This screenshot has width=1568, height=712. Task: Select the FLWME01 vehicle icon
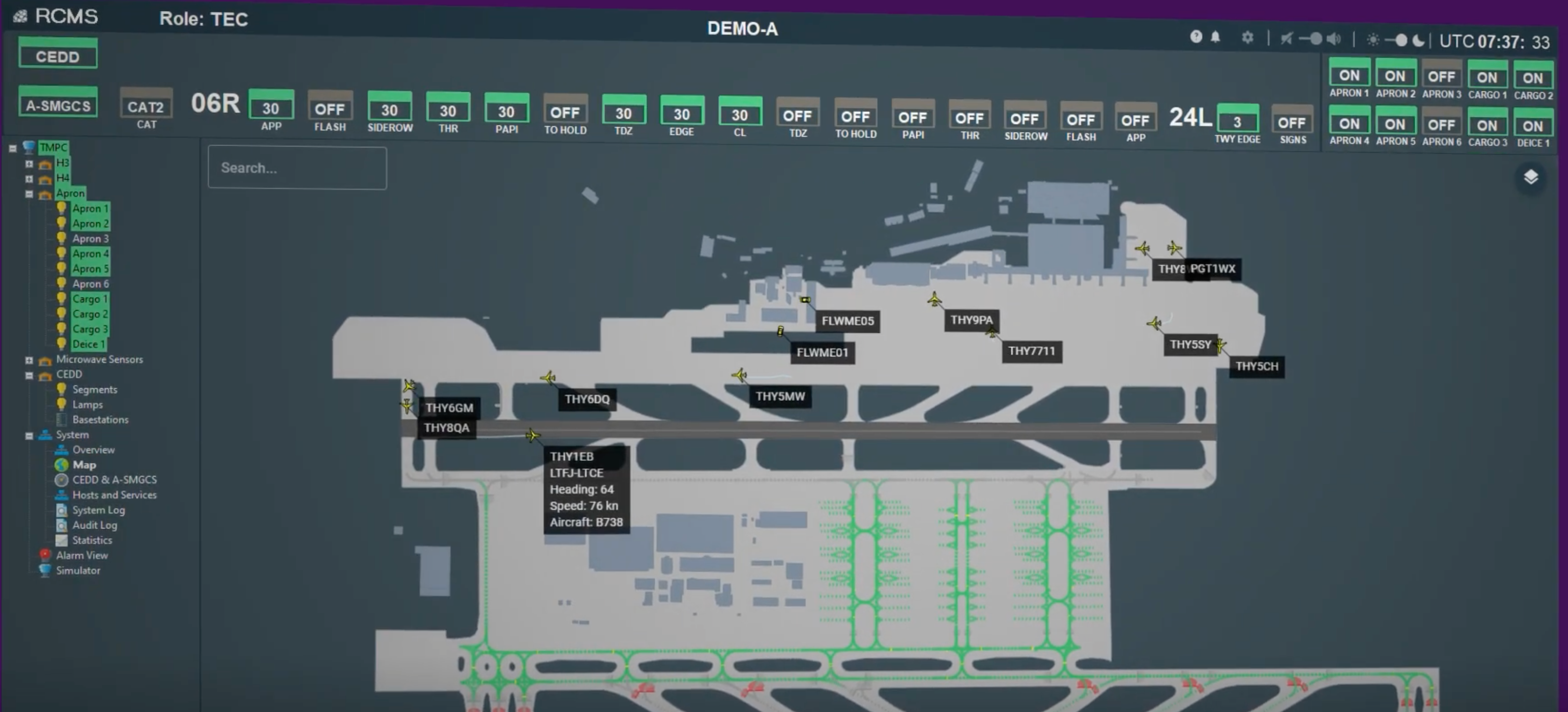780,331
